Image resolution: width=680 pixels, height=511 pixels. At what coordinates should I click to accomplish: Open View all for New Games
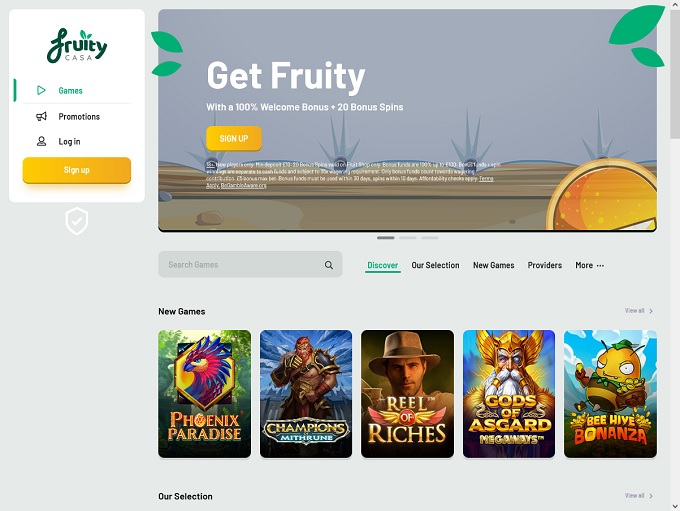click(x=639, y=311)
